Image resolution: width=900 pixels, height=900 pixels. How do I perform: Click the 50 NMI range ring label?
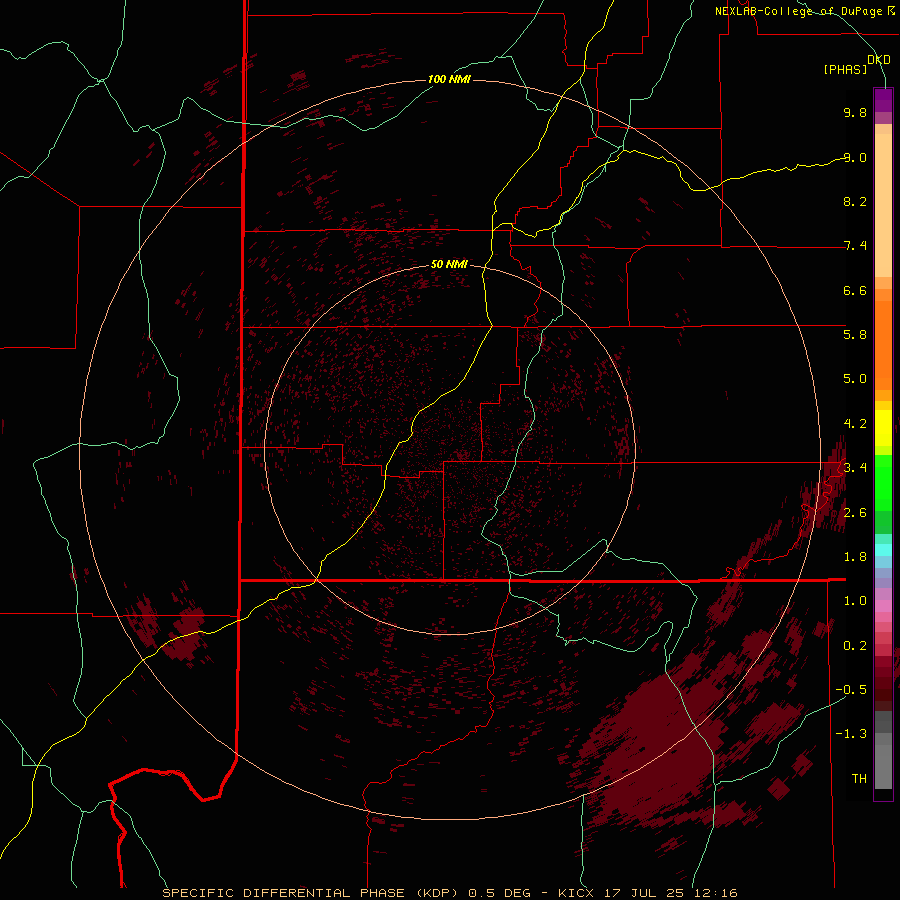pos(449,264)
